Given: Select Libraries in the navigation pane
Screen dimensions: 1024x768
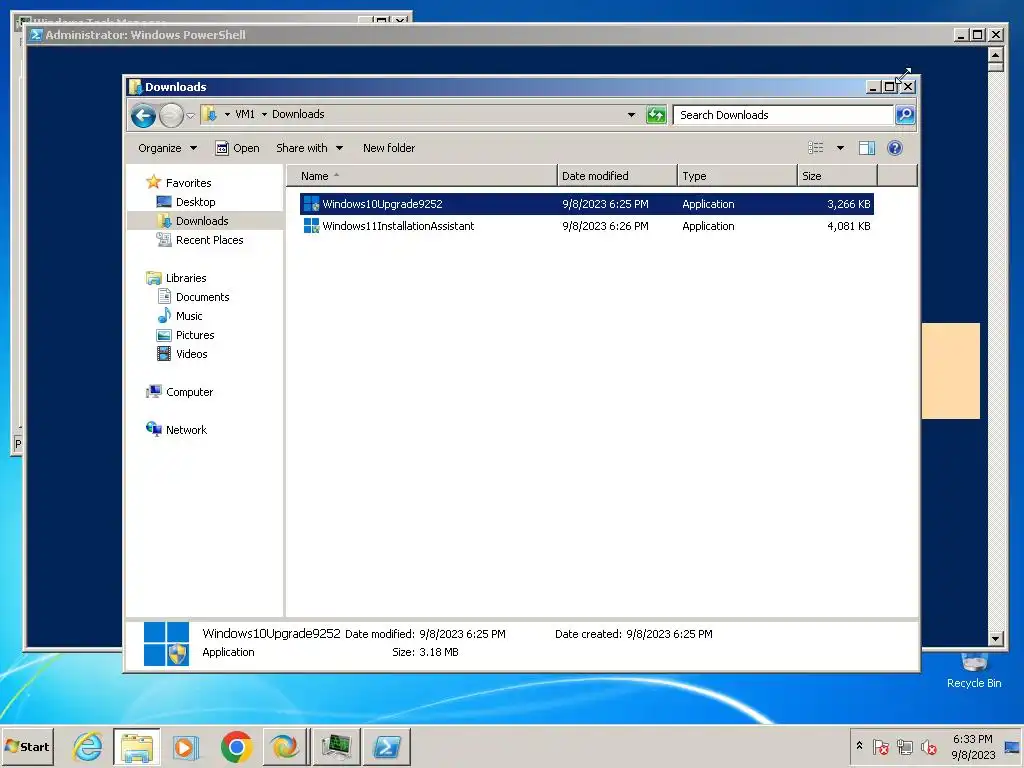Looking at the screenshot, I should (176, 278).
